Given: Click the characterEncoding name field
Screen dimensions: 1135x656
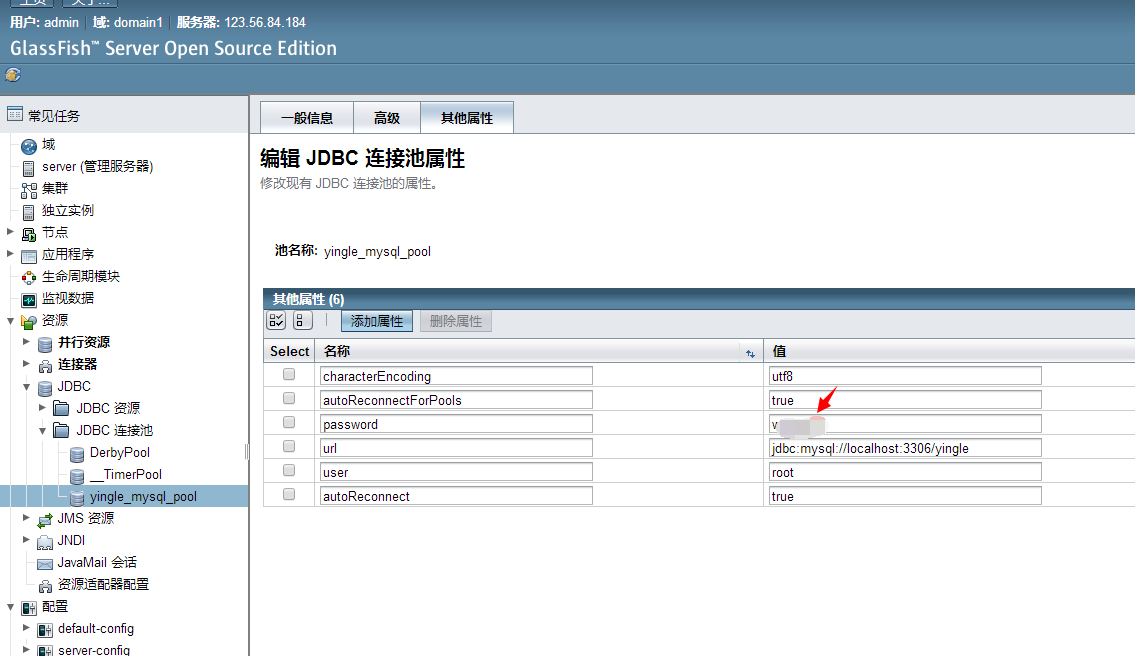Looking at the screenshot, I should click(x=456, y=376).
